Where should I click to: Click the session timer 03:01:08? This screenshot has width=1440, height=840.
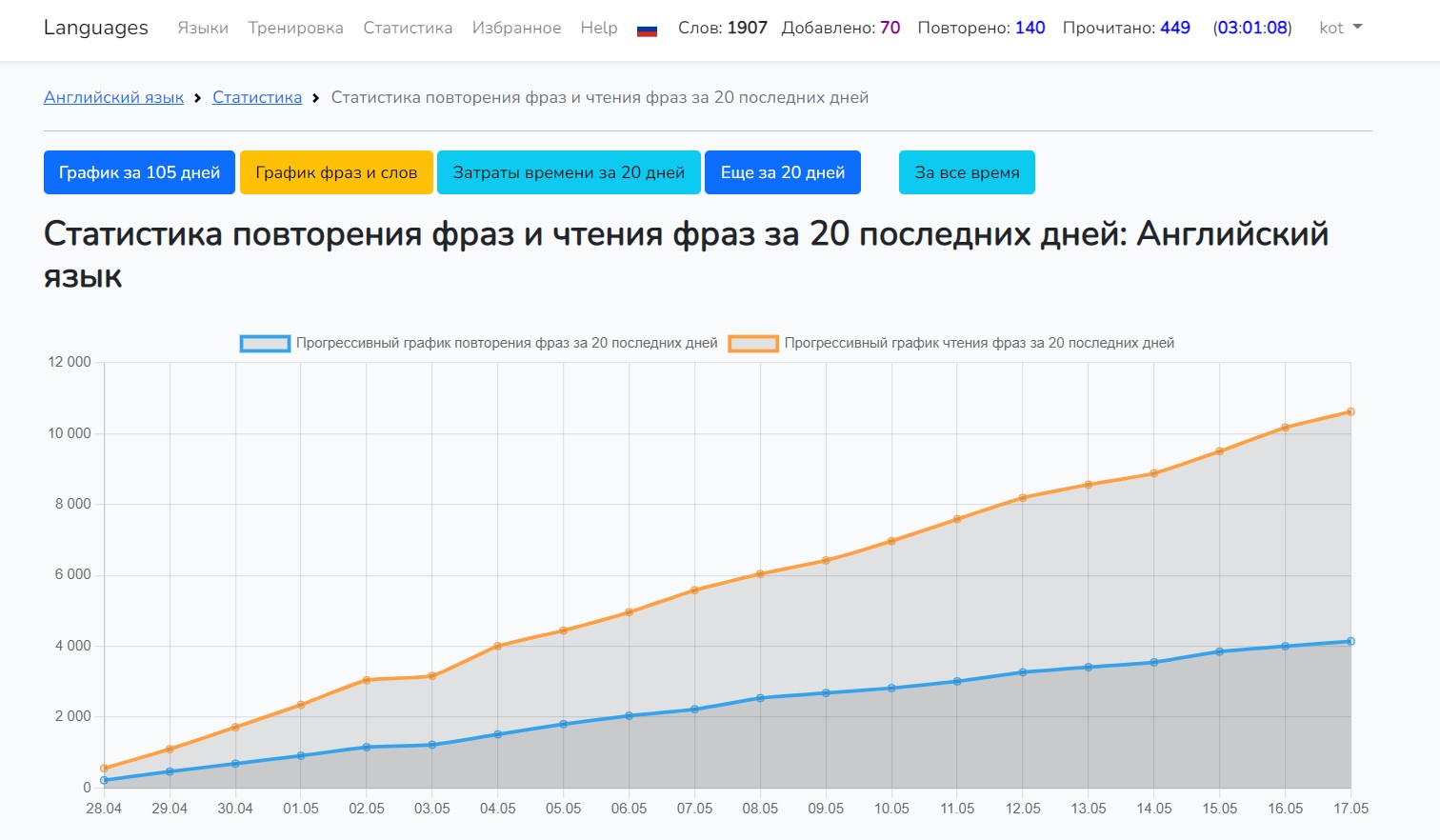[x=1251, y=28]
